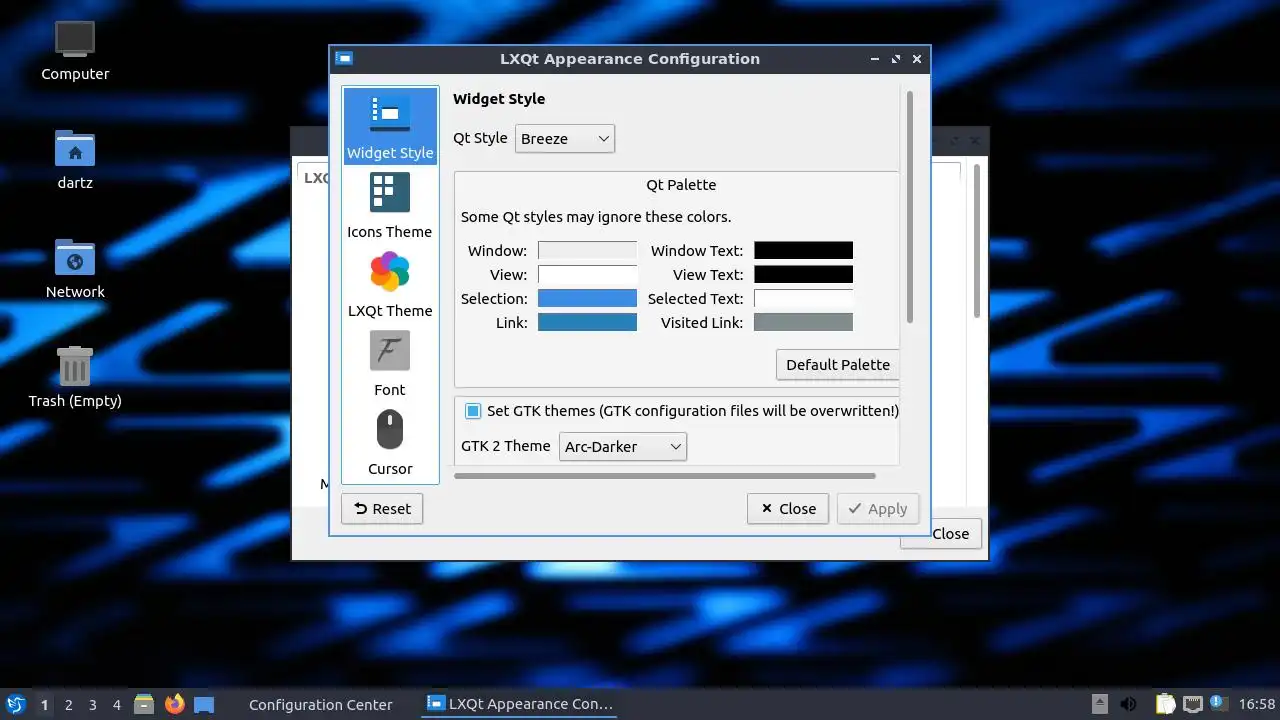
Task: Open the Cursor settings section
Action: pyautogui.click(x=390, y=443)
